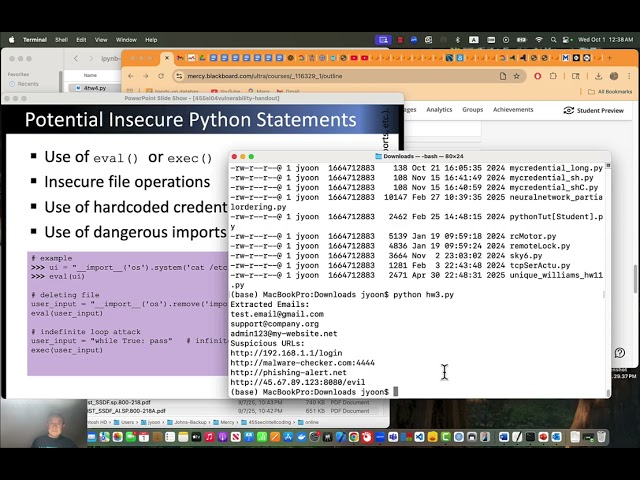
Task: Open Podcasts app from the Dock
Action: 222,437
